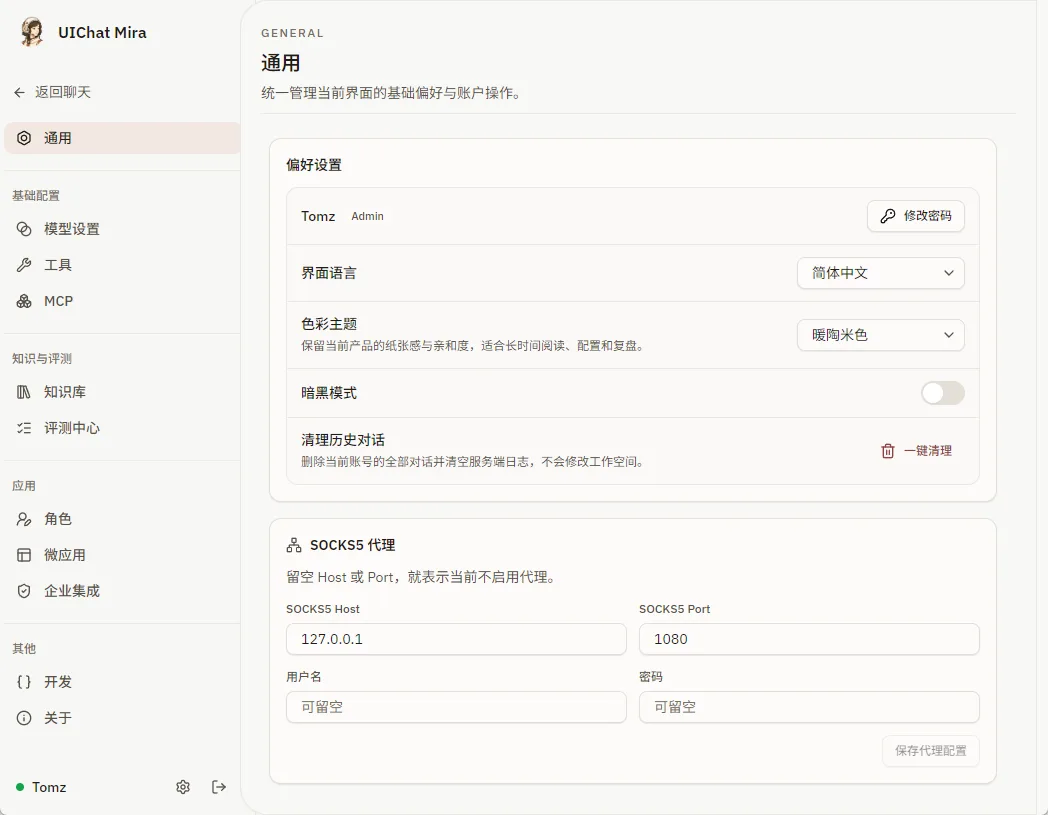The height and width of the screenshot is (815, 1048).
Task: Click the MCP cubes icon in sidebar
Action: (24, 302)
